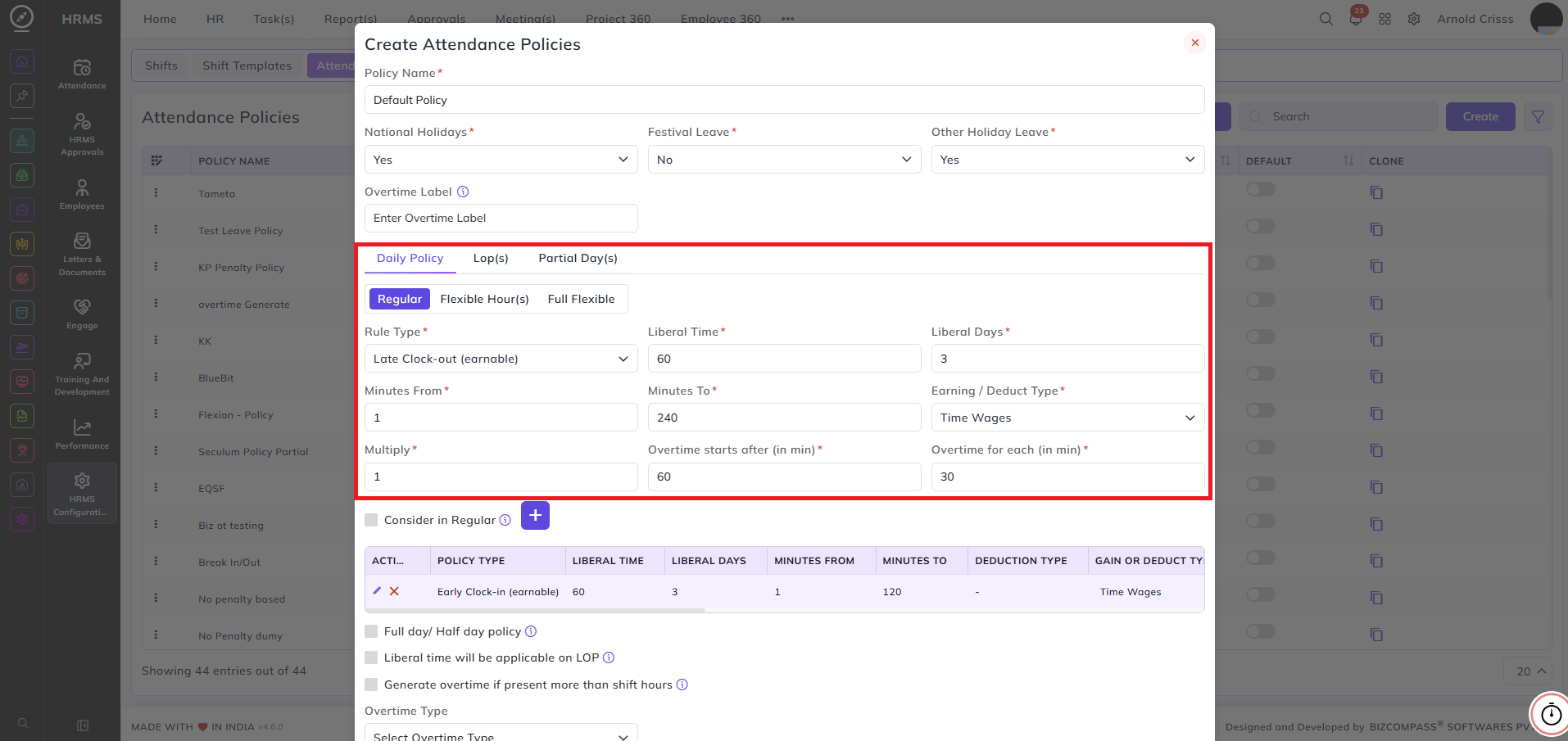Open Letters & Documents sidebar section
This screenshot has height=741, width=1568.
coord(82,254)
